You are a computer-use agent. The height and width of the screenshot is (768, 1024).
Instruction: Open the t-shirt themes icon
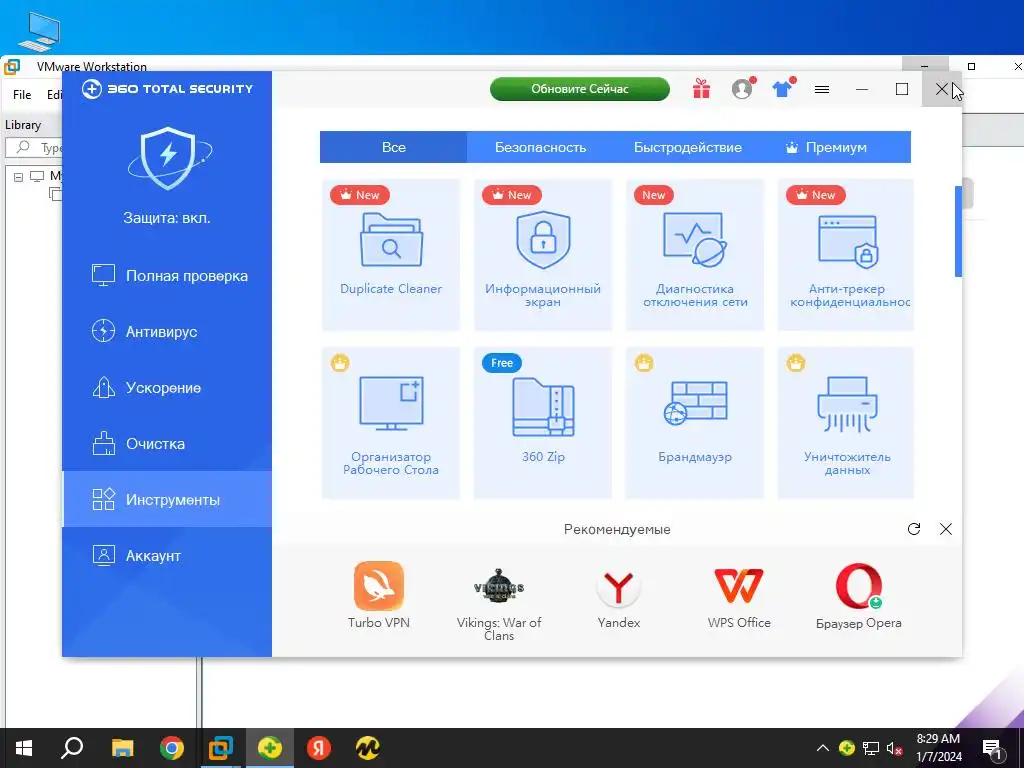pyautogui.click(x=782, y=88)
